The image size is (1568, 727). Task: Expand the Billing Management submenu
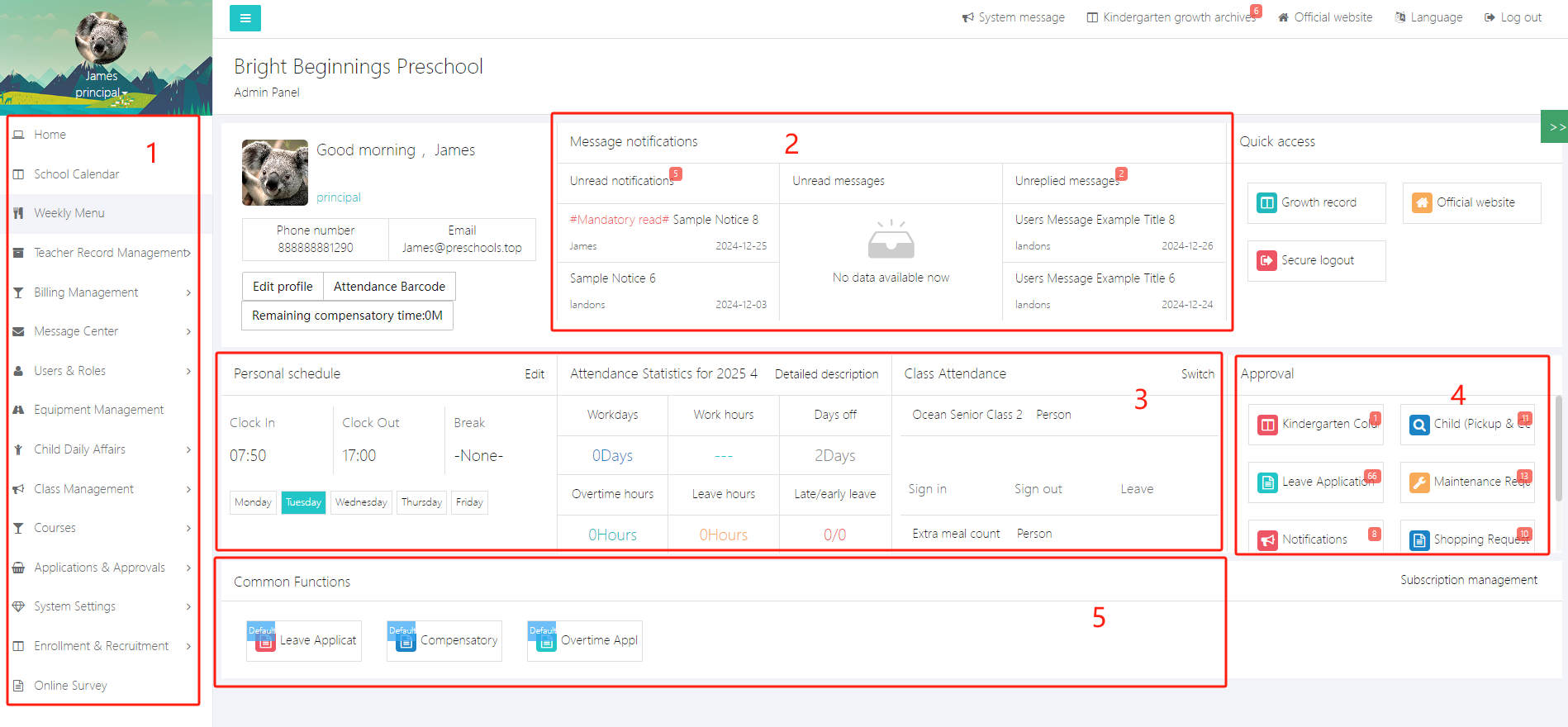pos(103,292)
